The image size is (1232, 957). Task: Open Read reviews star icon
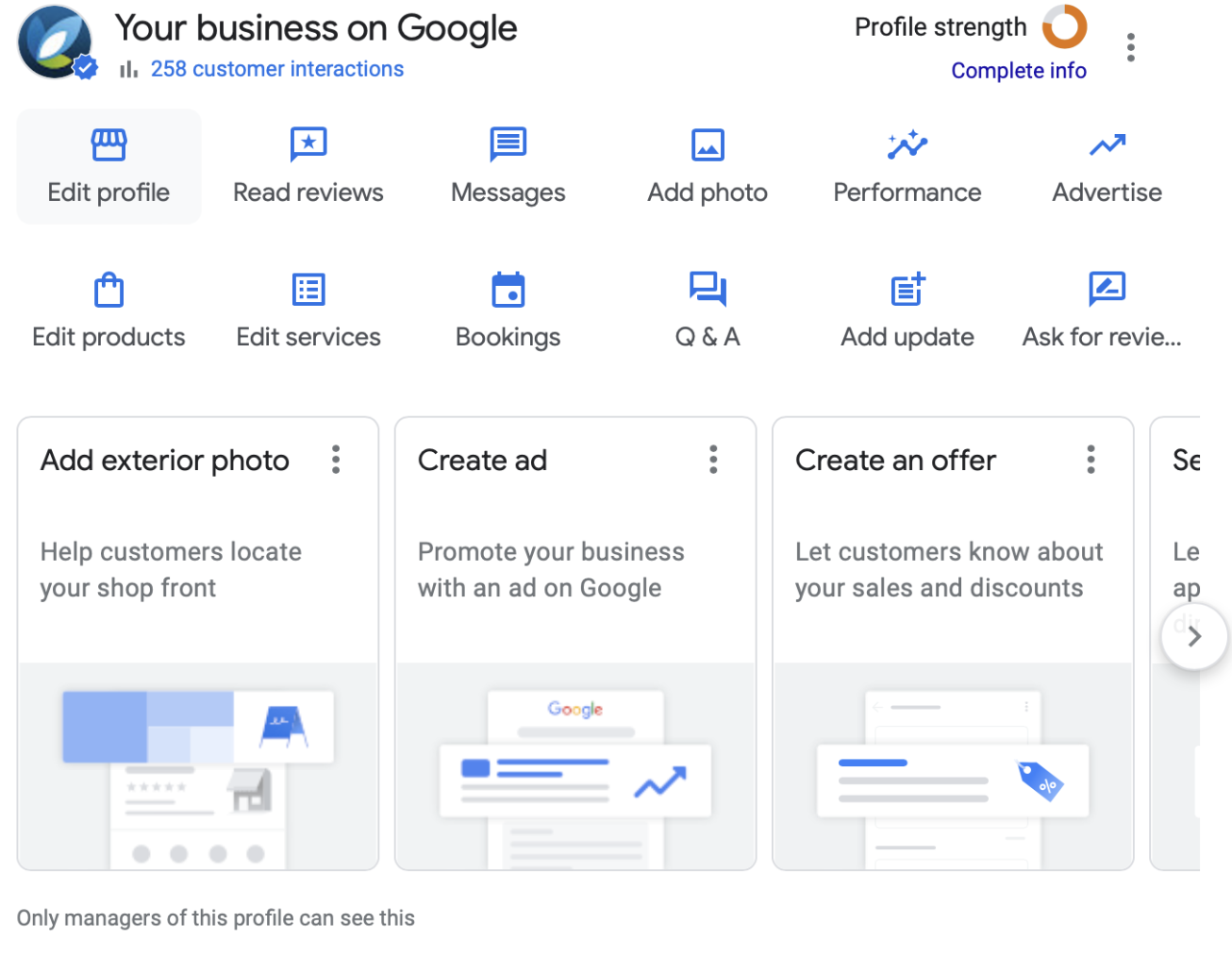(308, 144)
